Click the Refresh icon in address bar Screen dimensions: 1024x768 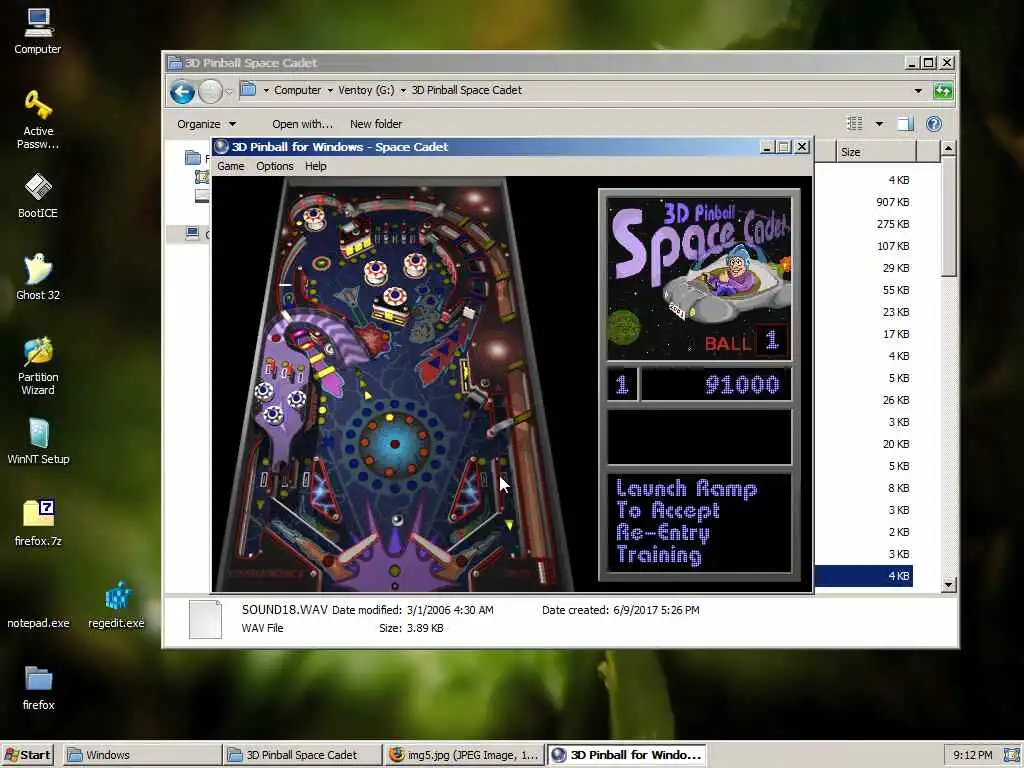coord(942,90)
